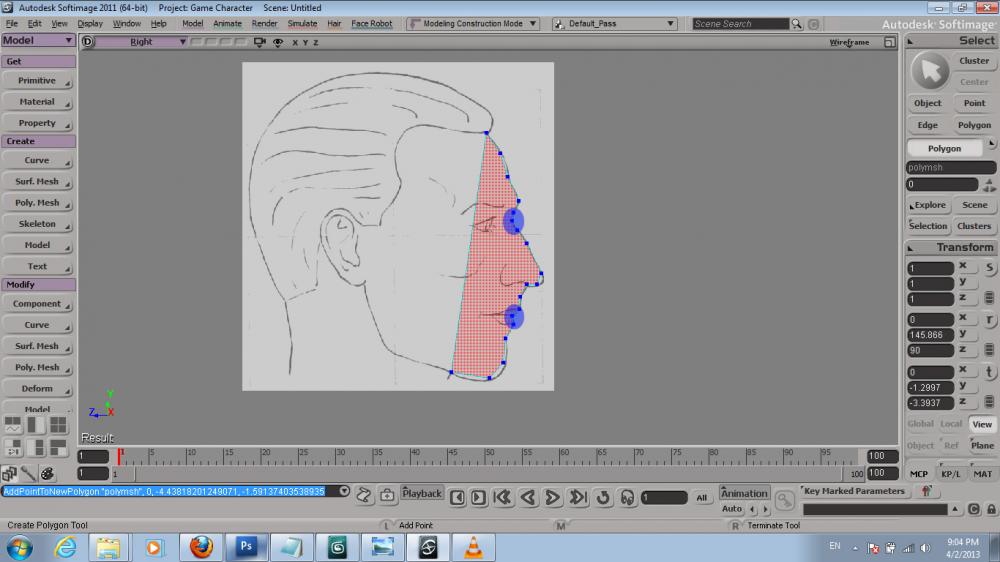Image resolution: width=1000 pixels, height=562 pixels.
Task: Click the Primitive button
Action: [37, 81]
